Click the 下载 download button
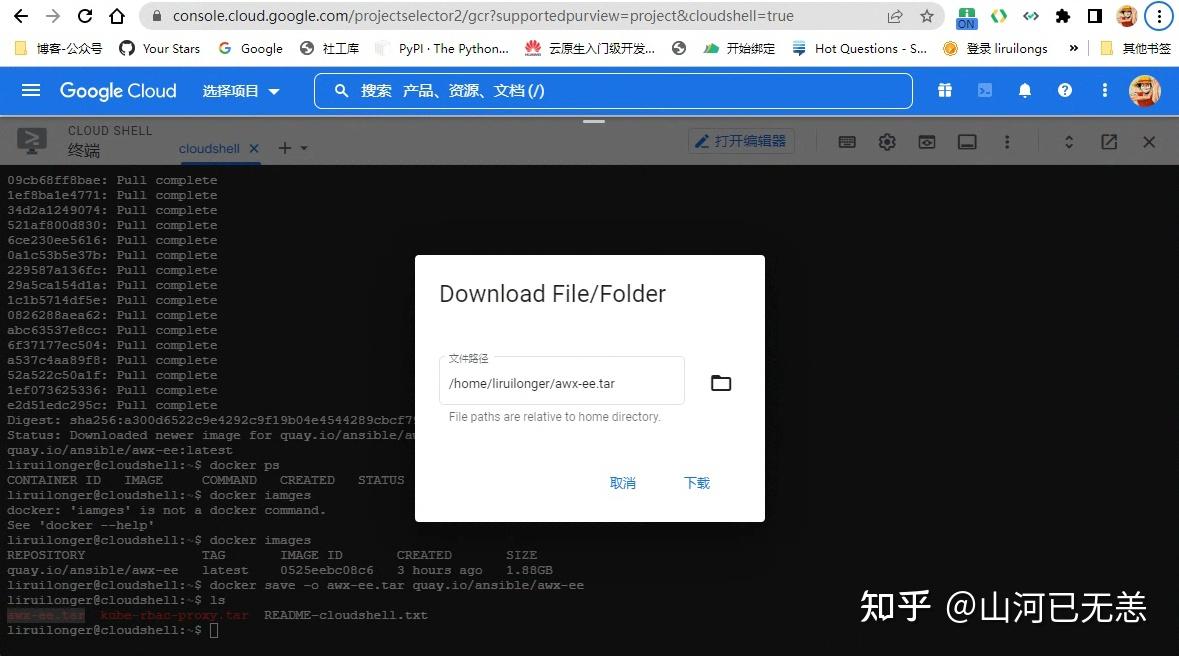Screen dimensions: 1179x656 697,483
